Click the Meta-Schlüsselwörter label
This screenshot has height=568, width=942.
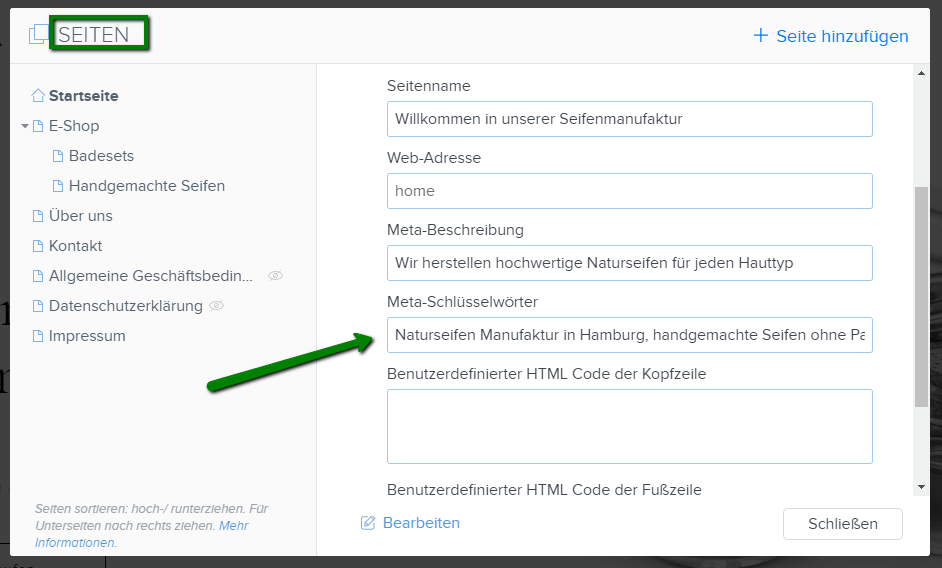pyautogui.click(x=463, y=302)
